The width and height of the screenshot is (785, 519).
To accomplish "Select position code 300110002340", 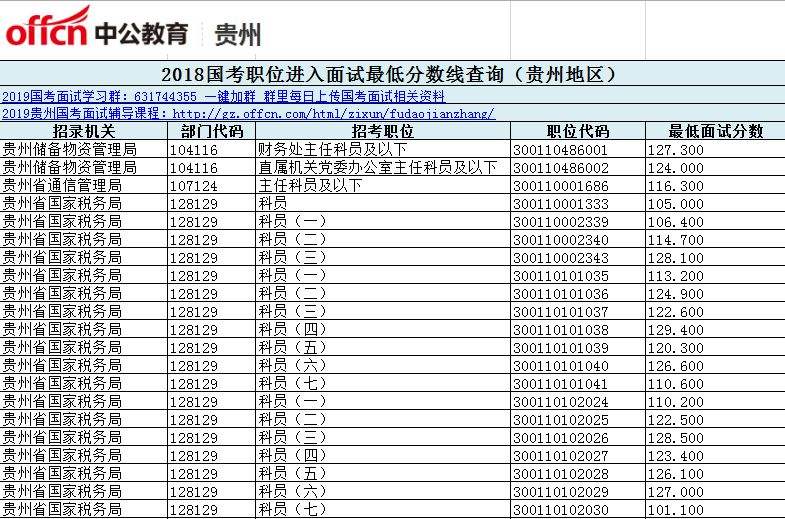I will tap(578, 239).
